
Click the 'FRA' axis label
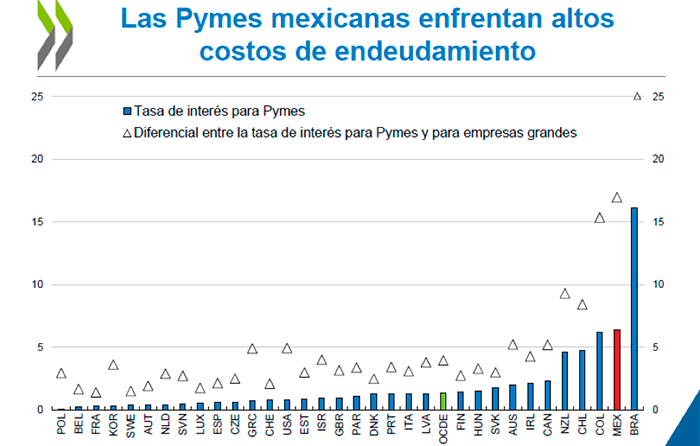pos(96,424)
